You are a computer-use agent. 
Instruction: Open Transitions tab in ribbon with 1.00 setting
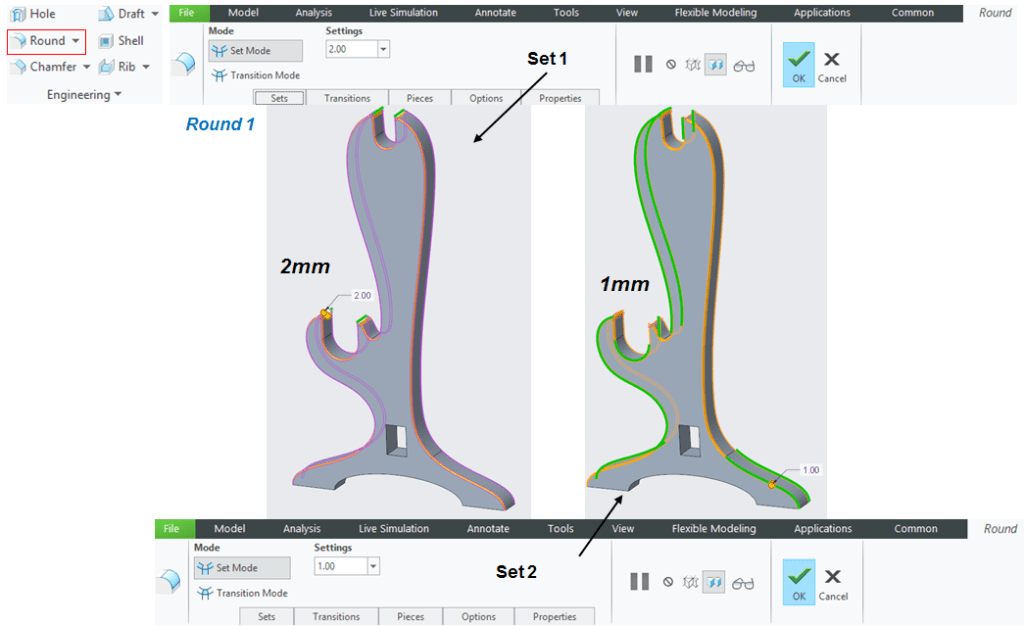pyautogui.click(x=336, y=617)
